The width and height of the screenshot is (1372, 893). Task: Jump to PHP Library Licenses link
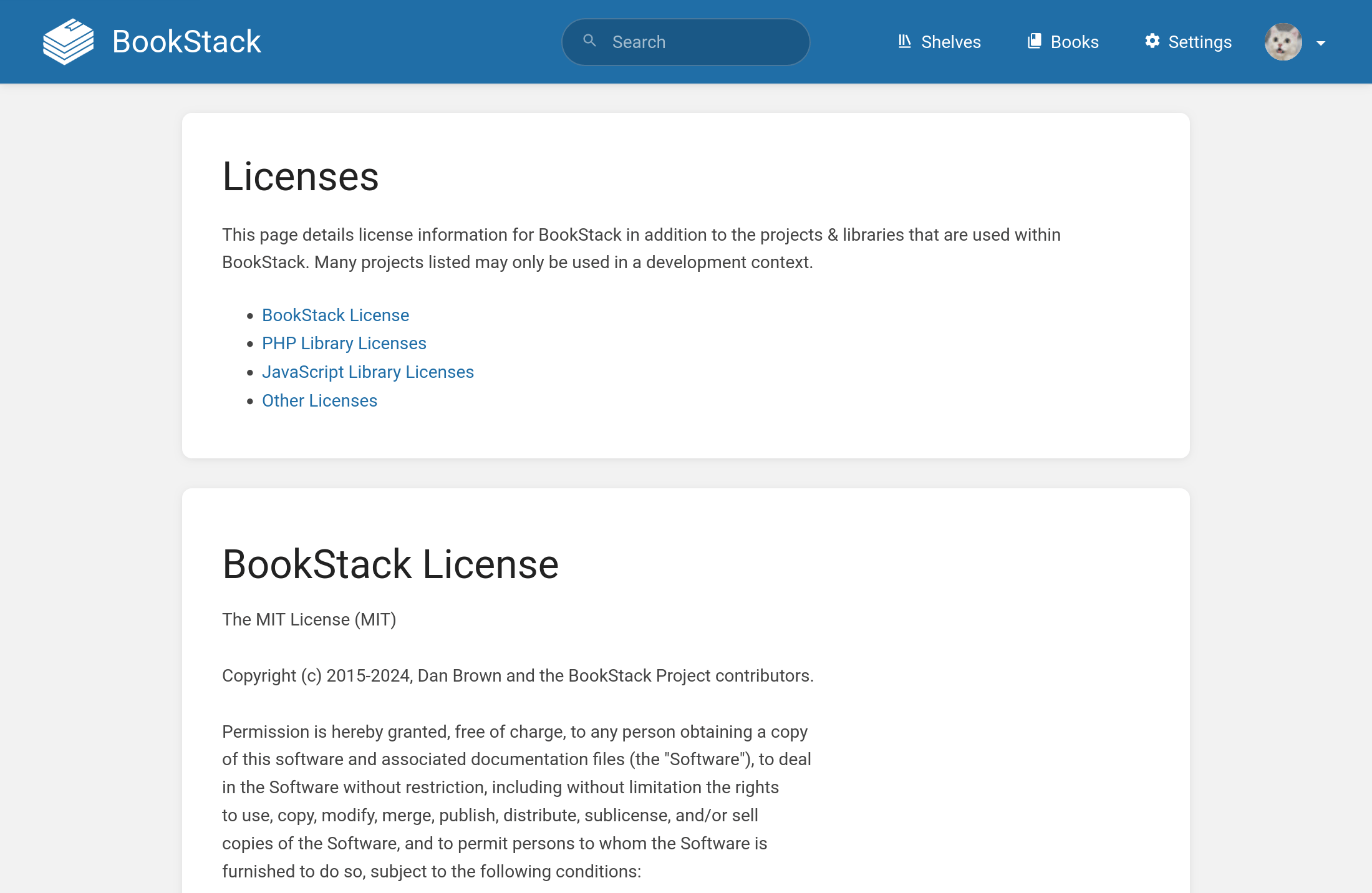coord(344,343)
